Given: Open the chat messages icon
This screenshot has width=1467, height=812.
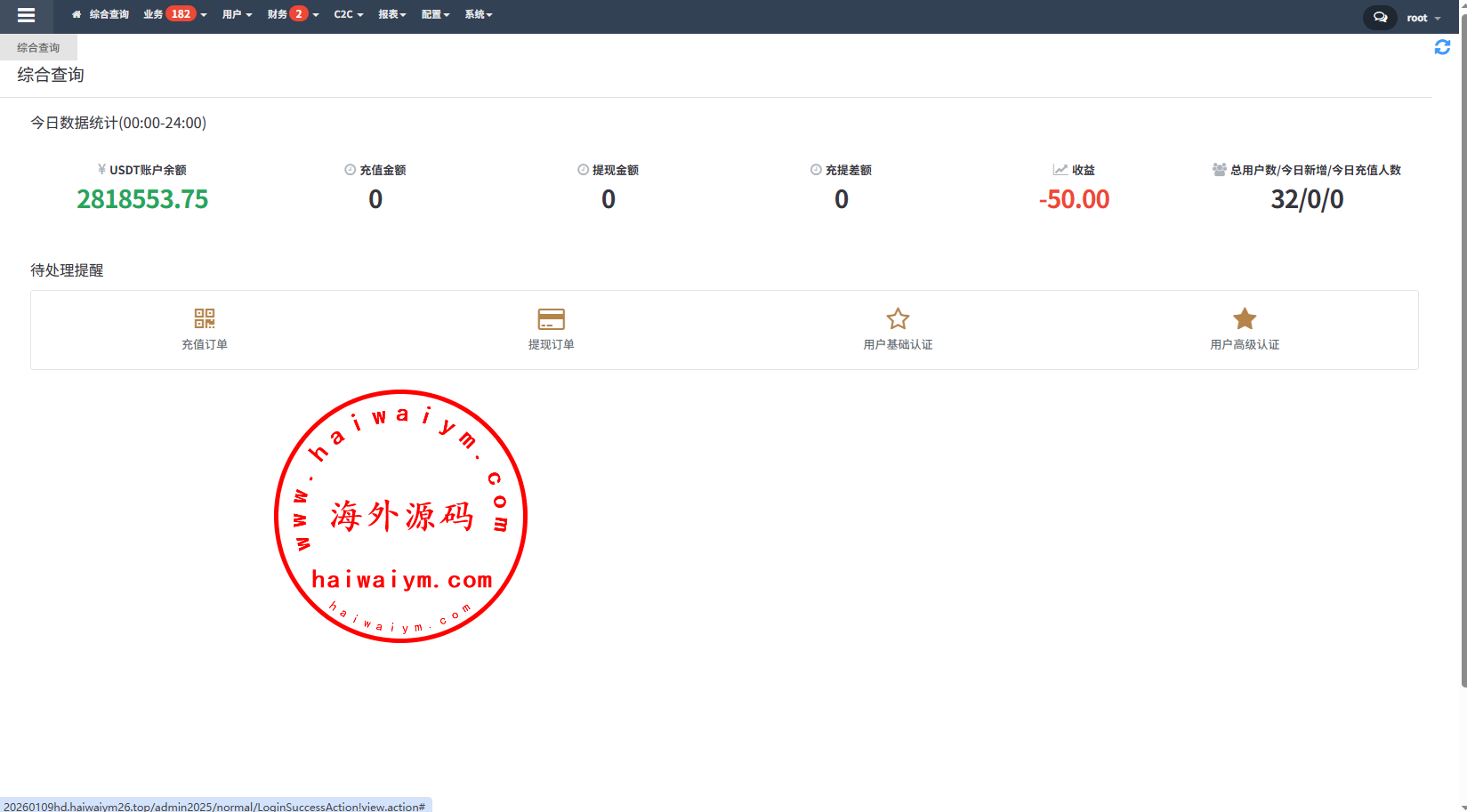Looking at the screenshot, I should coord(1380,17).
